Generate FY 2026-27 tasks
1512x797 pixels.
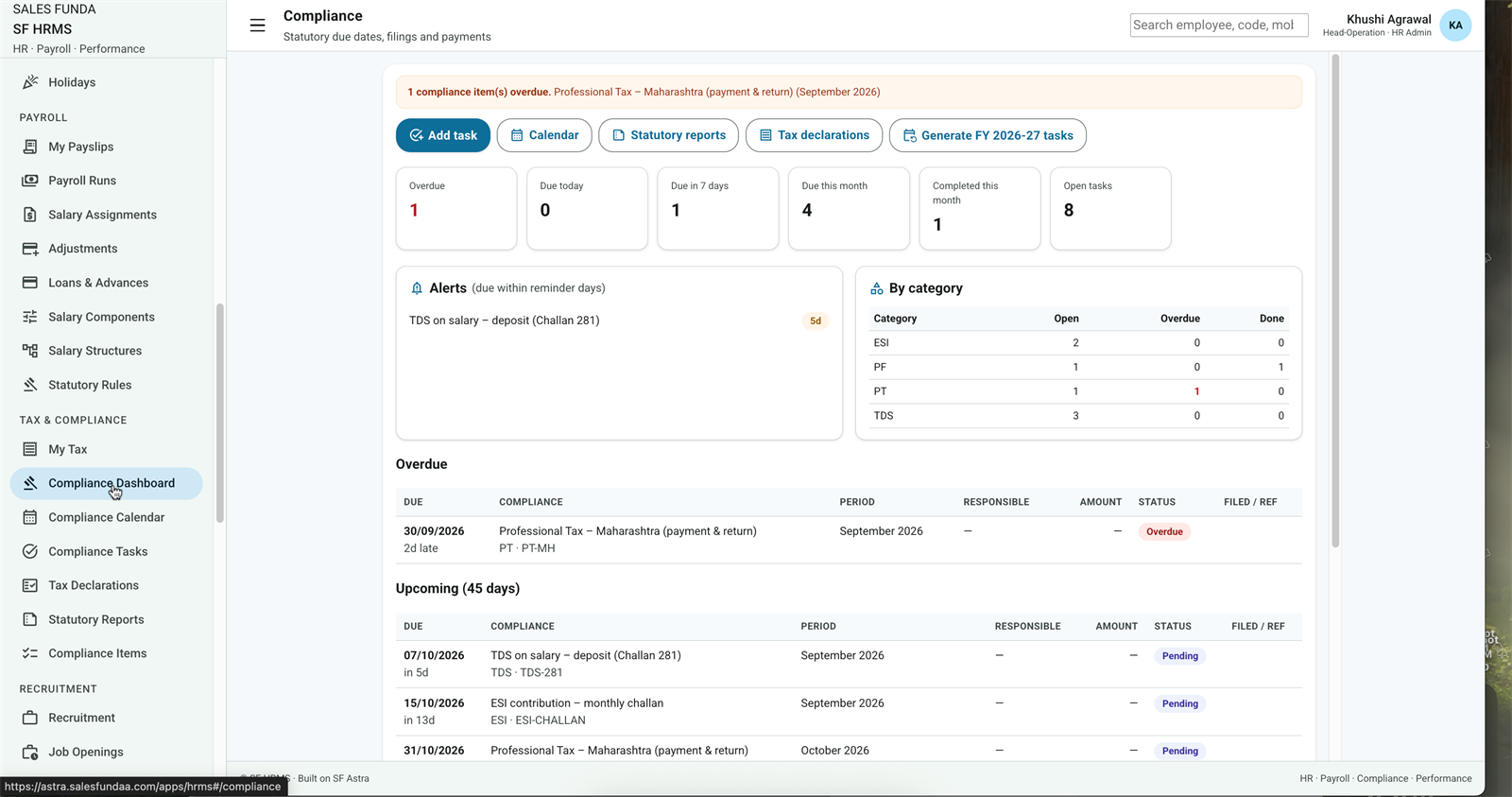pyautogui.click(x=988, y=135)
